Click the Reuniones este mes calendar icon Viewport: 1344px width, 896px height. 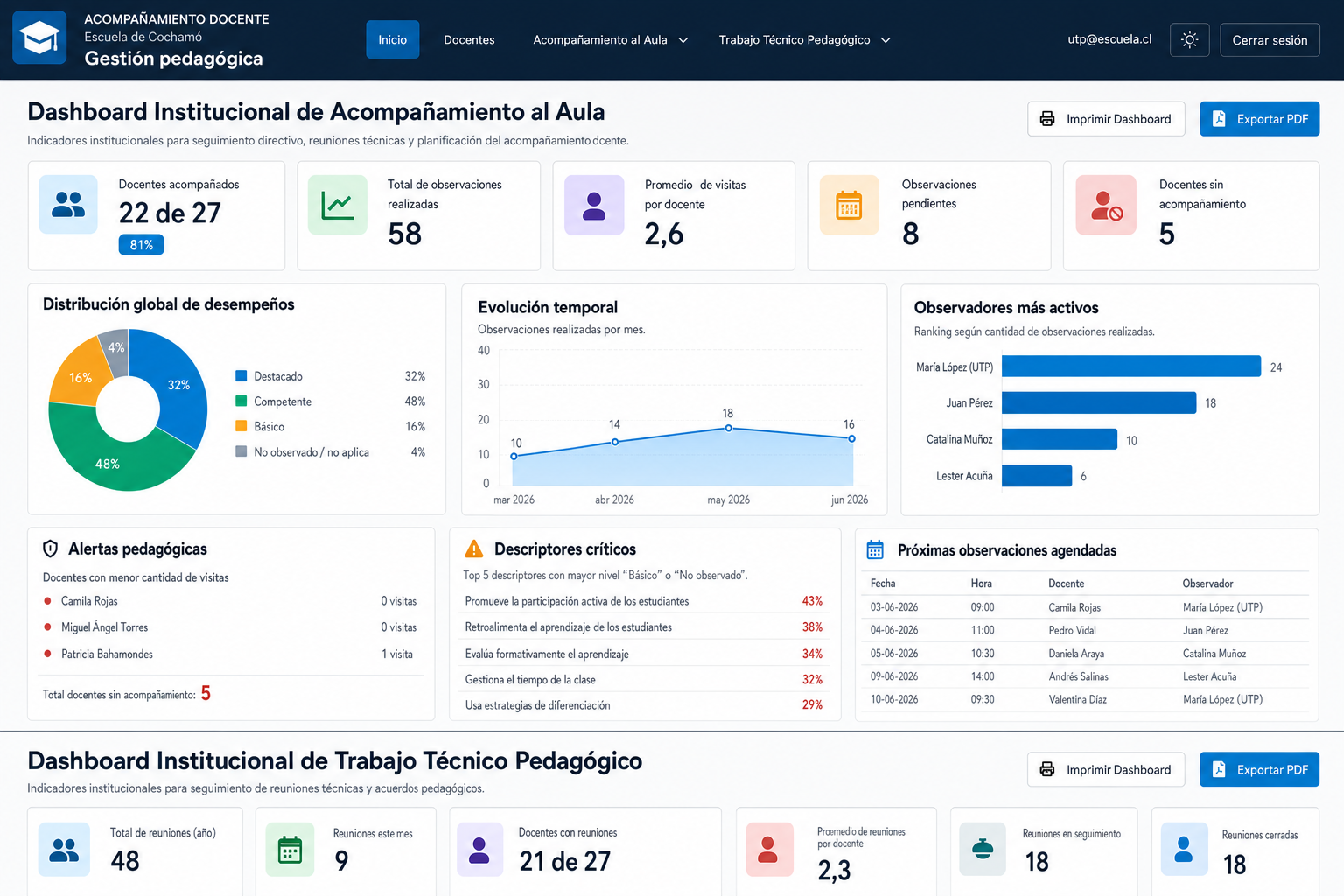[290, 850]
